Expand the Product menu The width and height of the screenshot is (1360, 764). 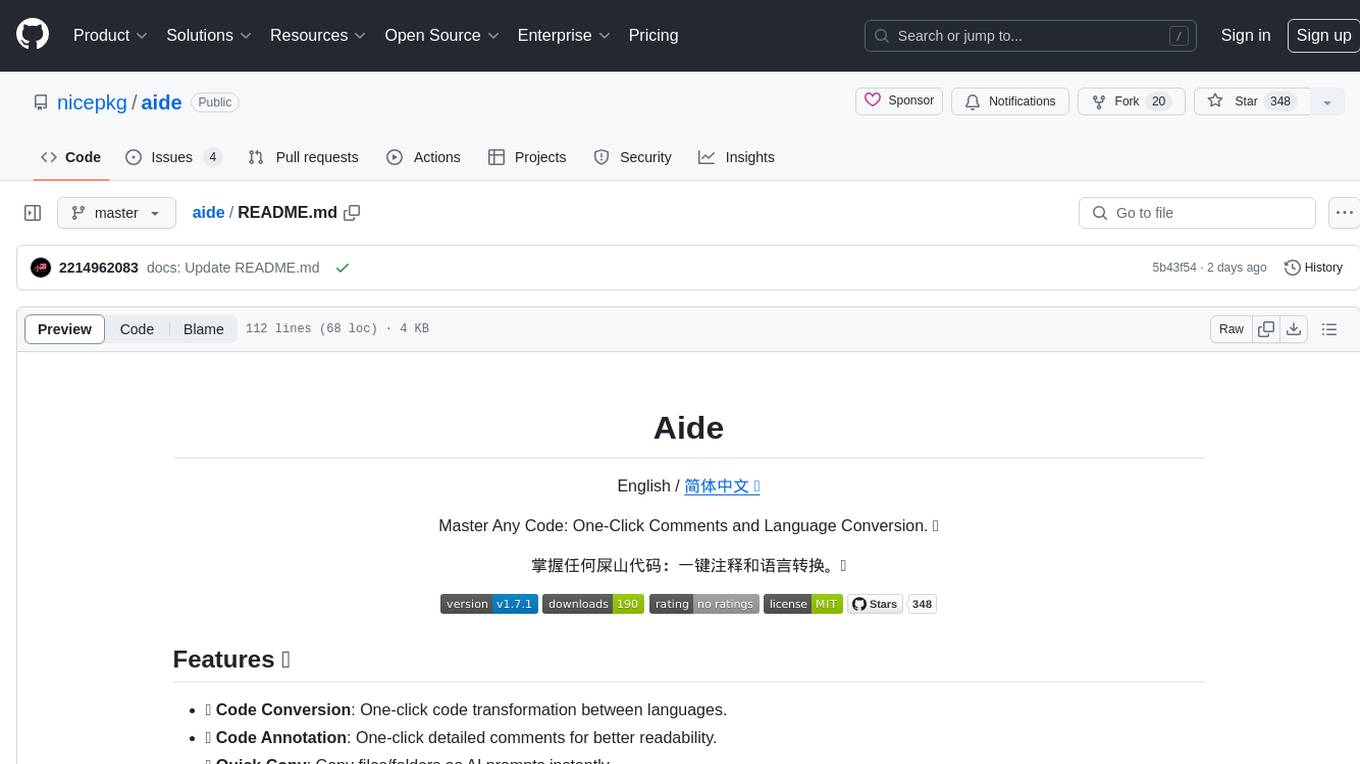click(x=110, y=35)
